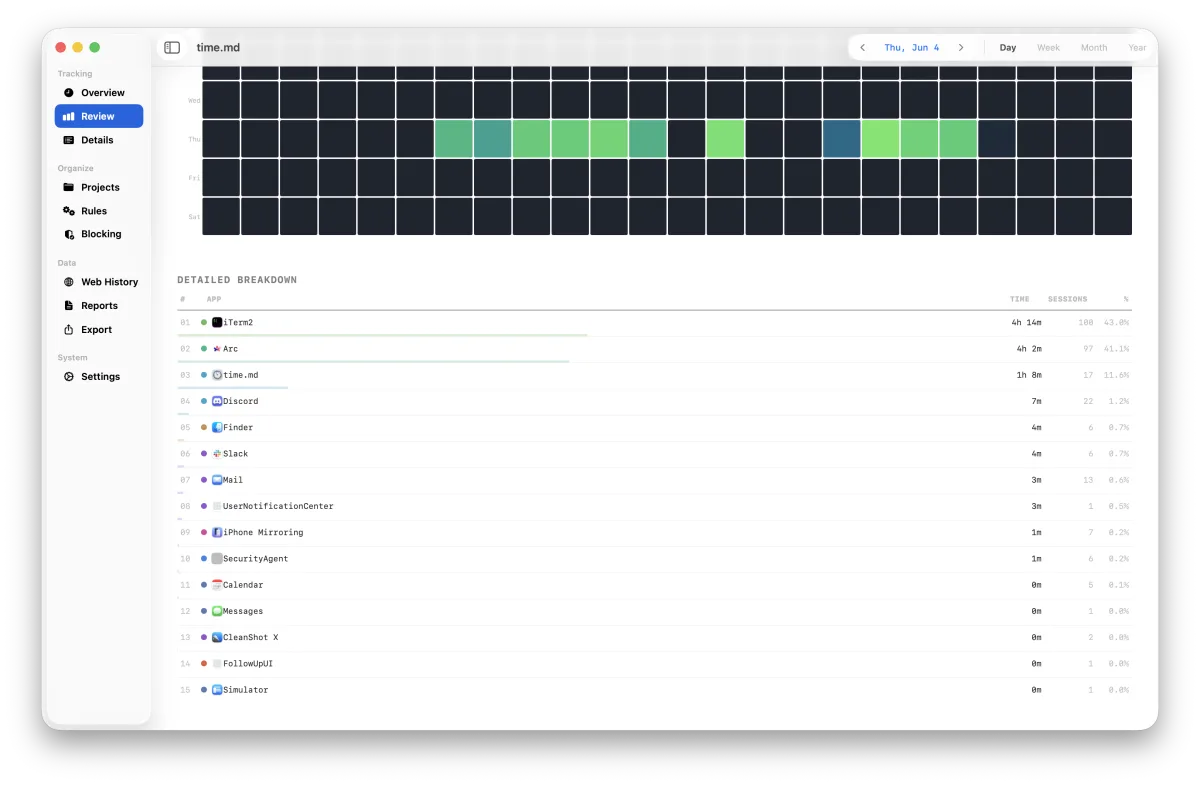
Task: Click the SecurityAgent app icon
Action: coord(217,558)
